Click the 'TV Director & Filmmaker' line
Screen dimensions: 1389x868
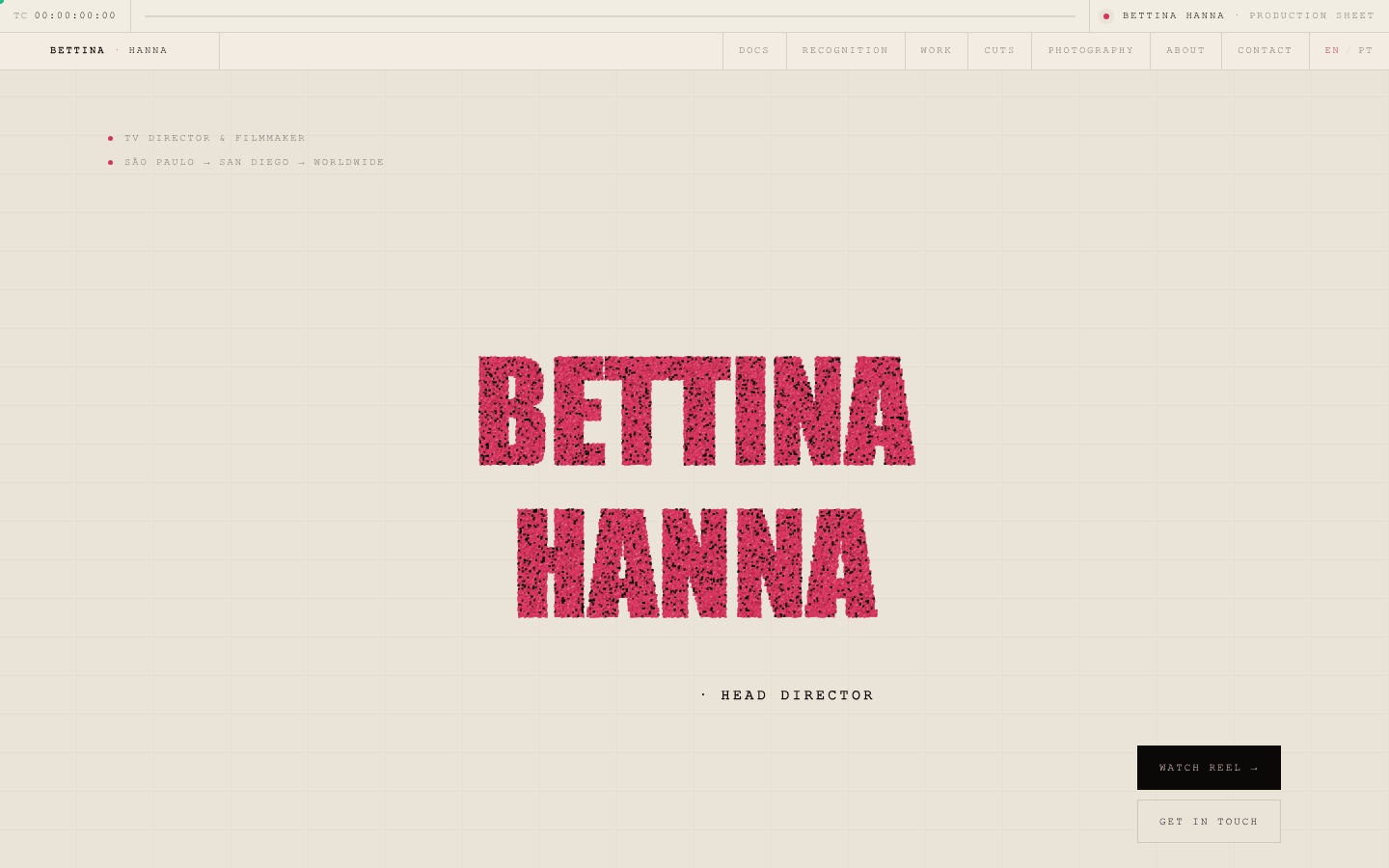214,138
